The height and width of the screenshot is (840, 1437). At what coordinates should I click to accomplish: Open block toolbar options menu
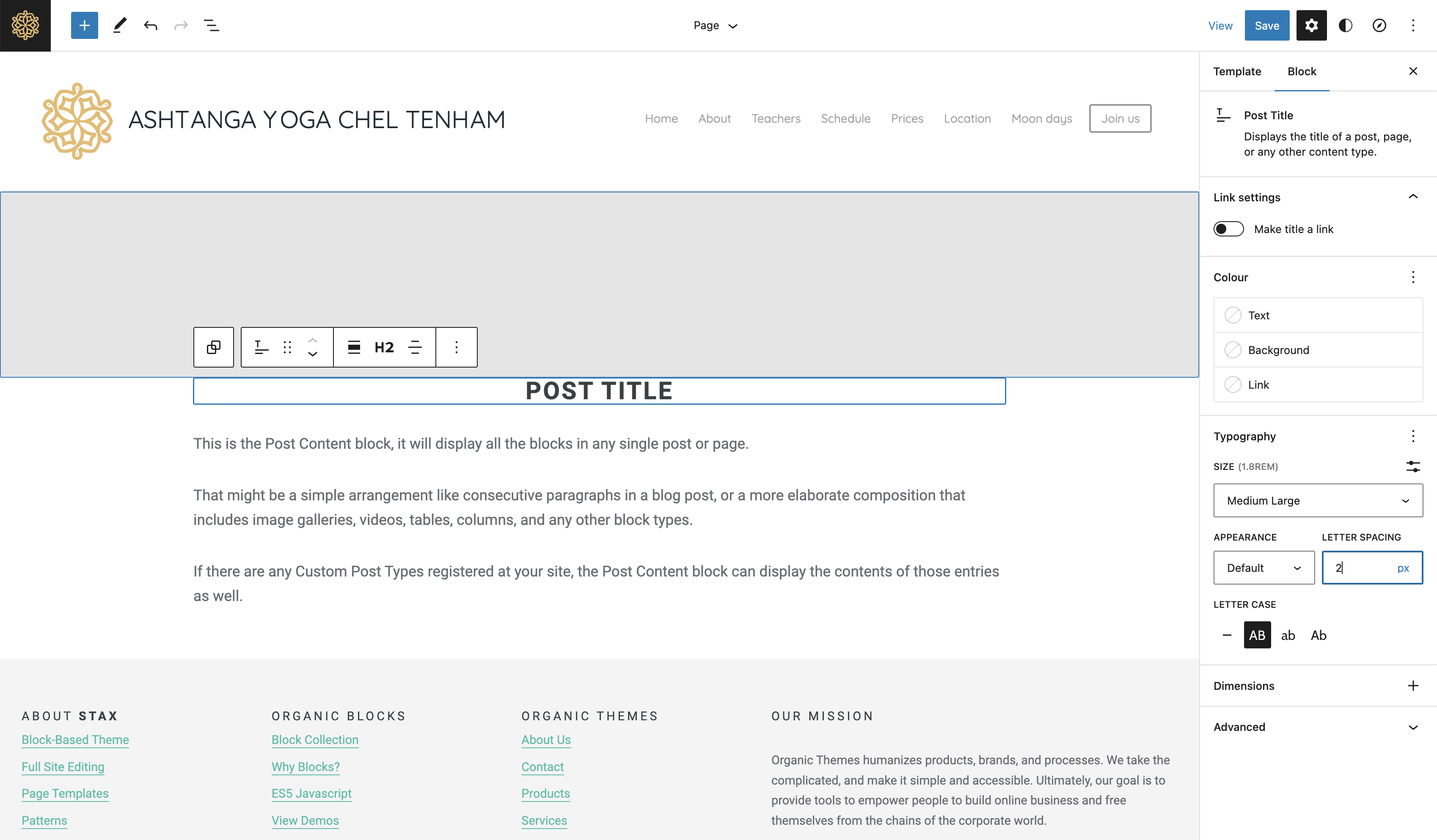click(456, 347)
